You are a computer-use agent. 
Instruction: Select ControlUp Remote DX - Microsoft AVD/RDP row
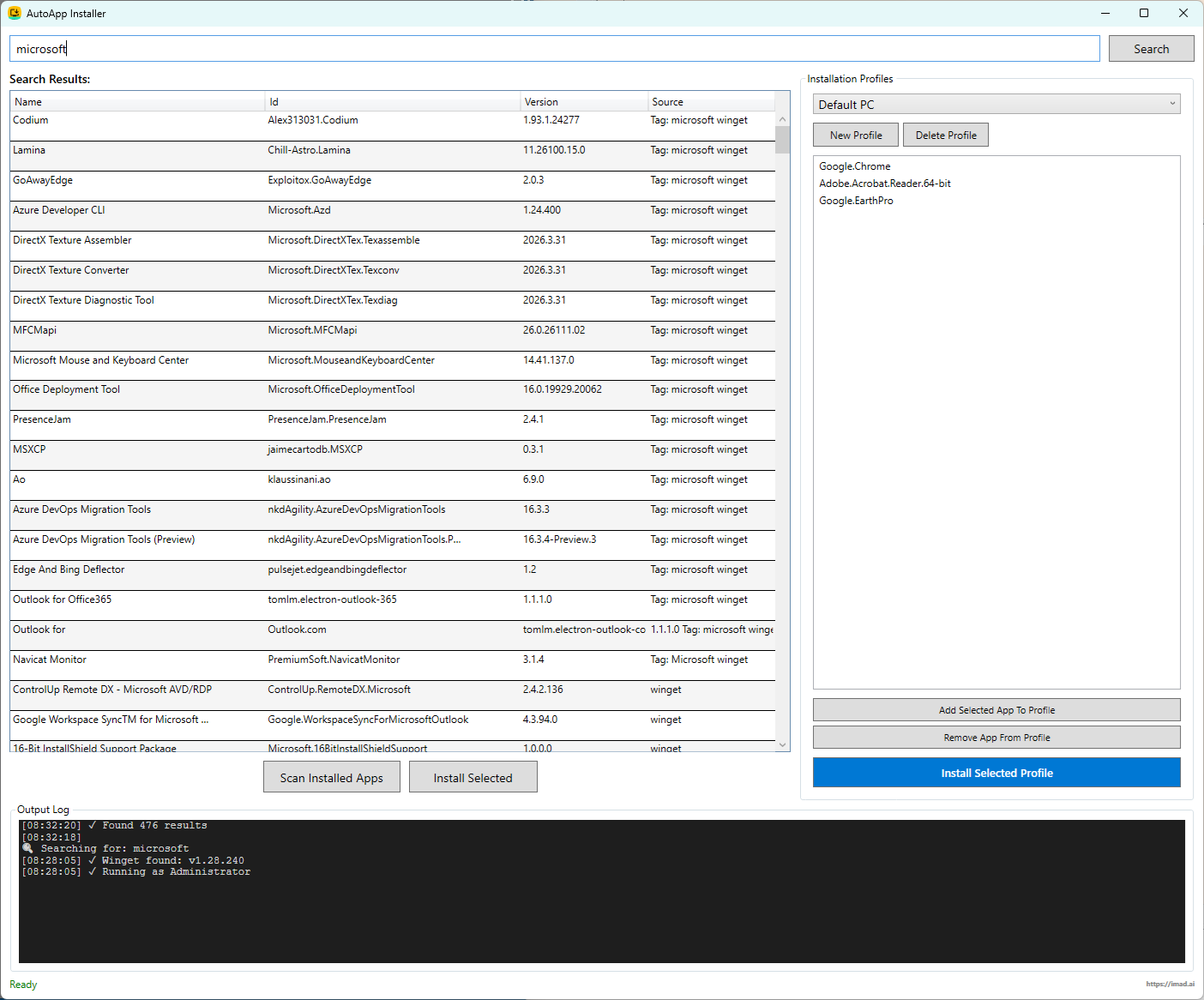coord(393,696)
